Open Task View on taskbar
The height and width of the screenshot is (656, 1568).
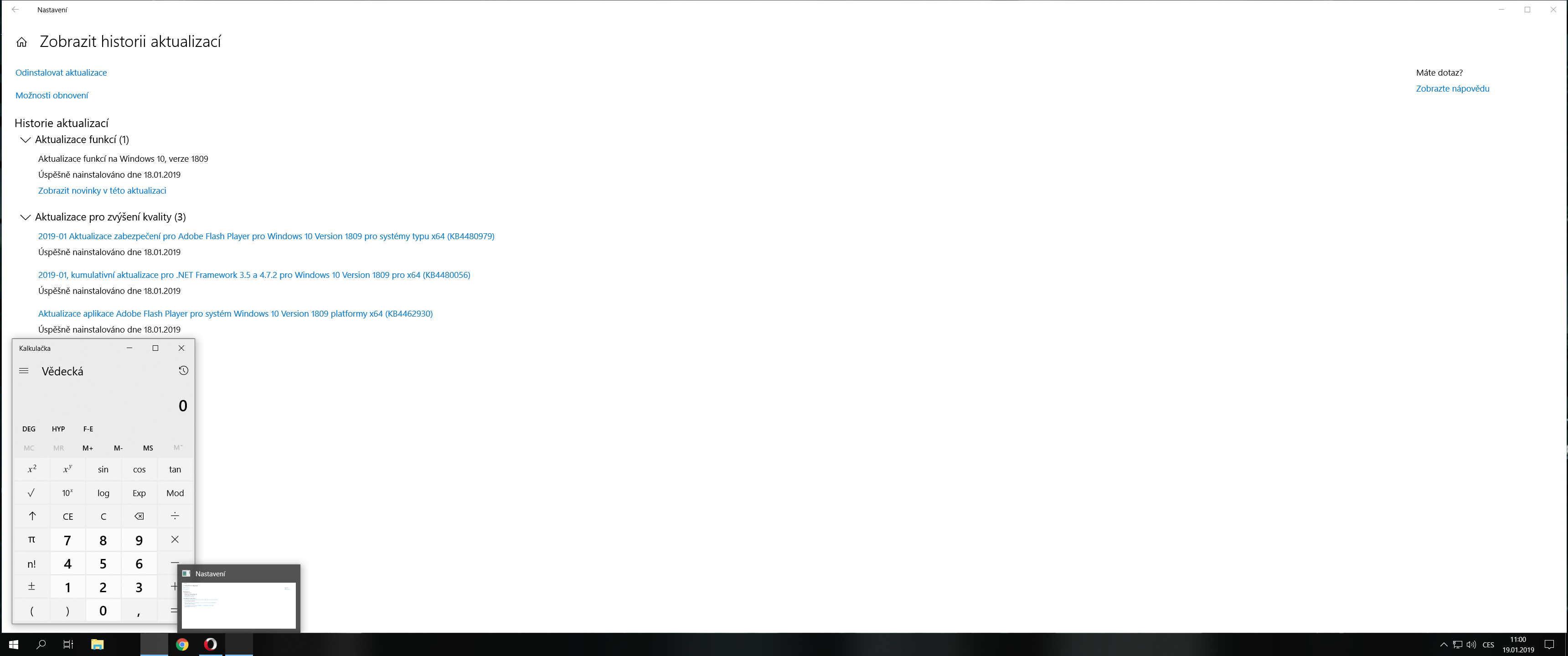68,645
